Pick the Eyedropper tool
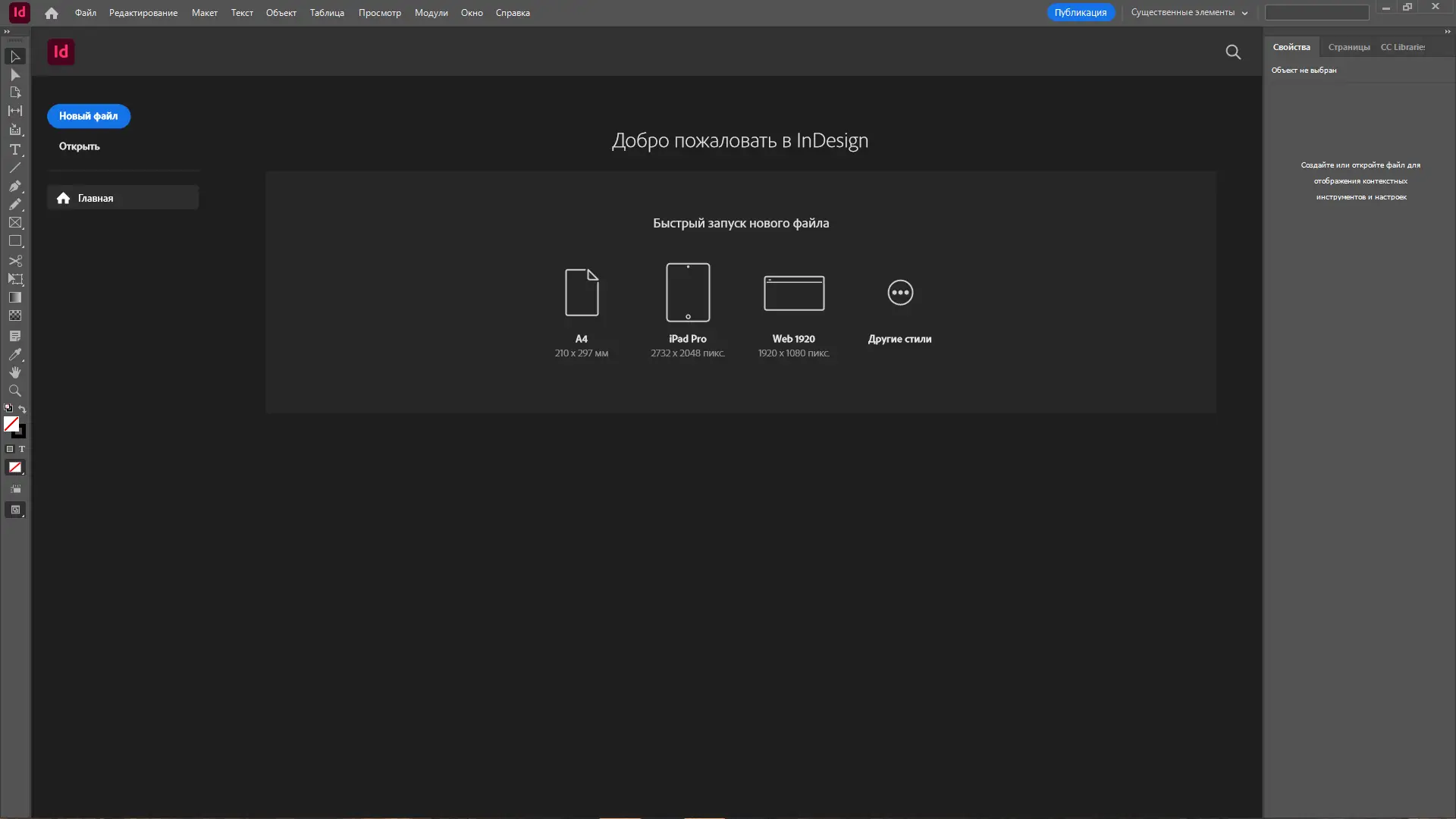Viewport: 1456px width, 819px height. pyautogui.click(x=15, y=354)
